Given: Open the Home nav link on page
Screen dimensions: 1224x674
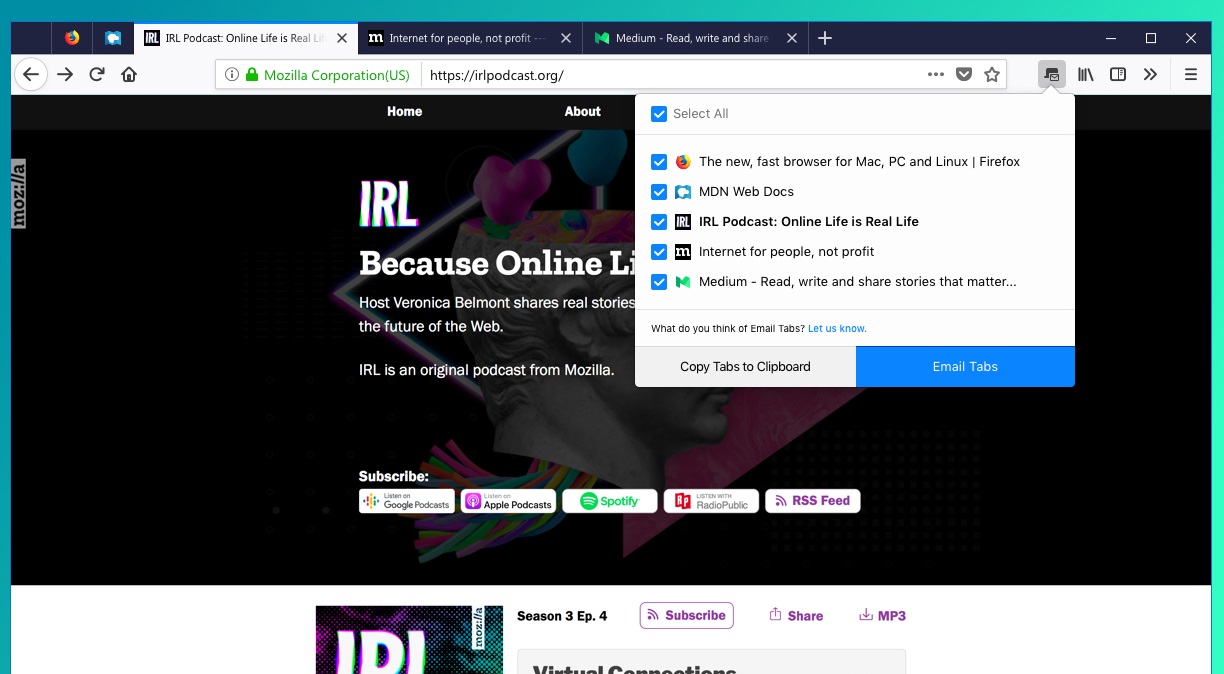Looking at the screenshot, I should (405, 112).
